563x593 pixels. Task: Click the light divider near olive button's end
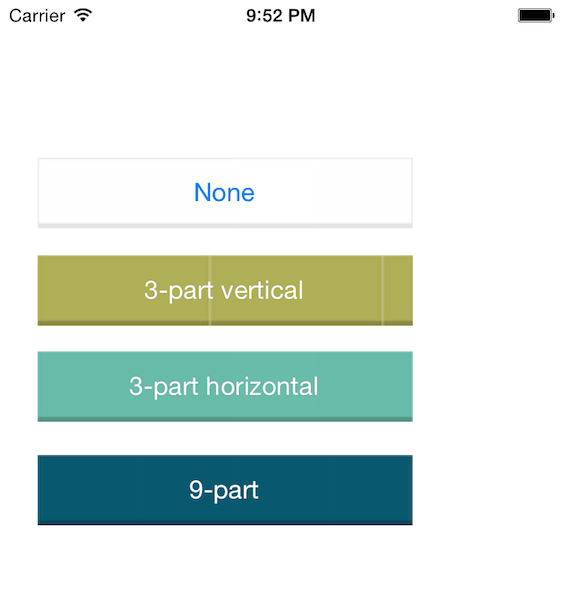point(383,290)
